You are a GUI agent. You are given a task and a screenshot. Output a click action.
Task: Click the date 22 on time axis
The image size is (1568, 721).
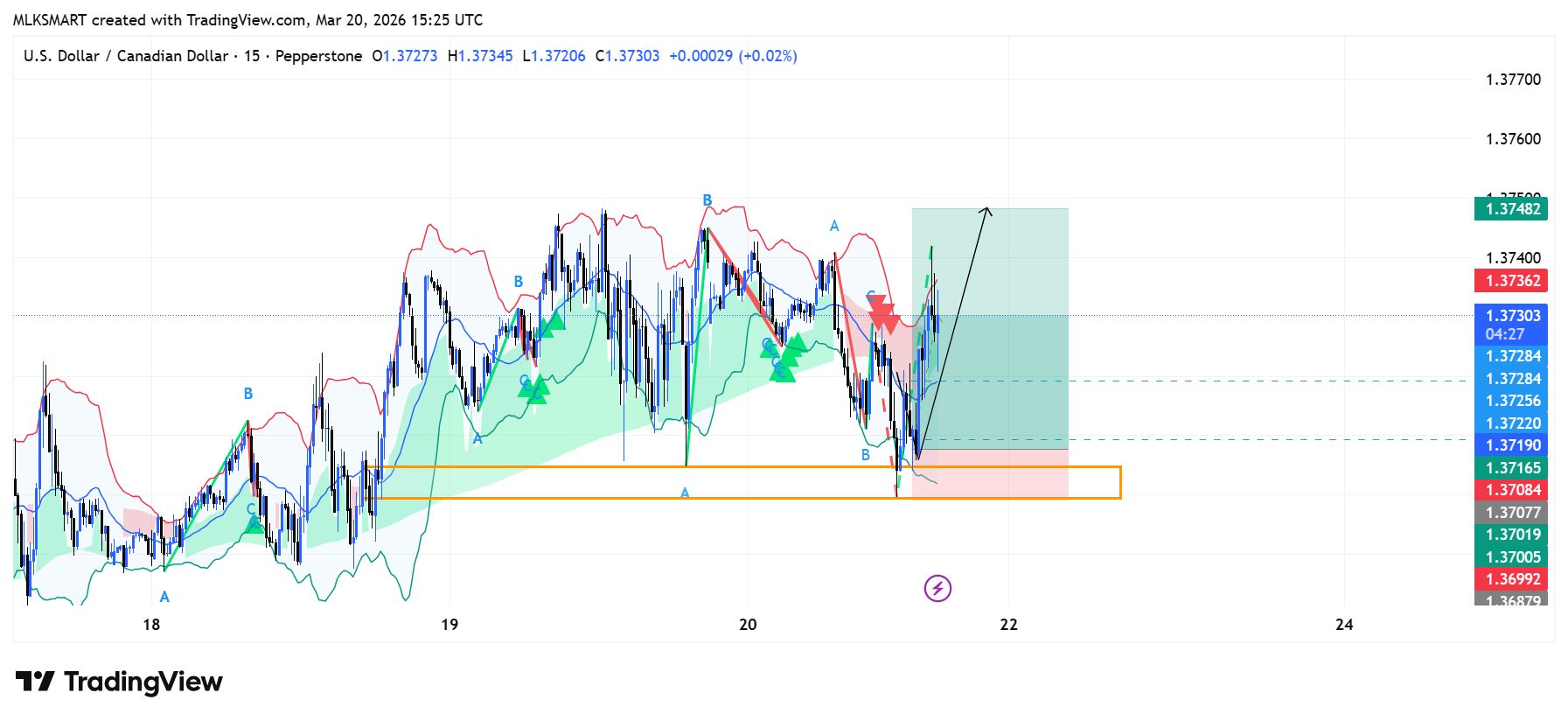[1008, 624]
